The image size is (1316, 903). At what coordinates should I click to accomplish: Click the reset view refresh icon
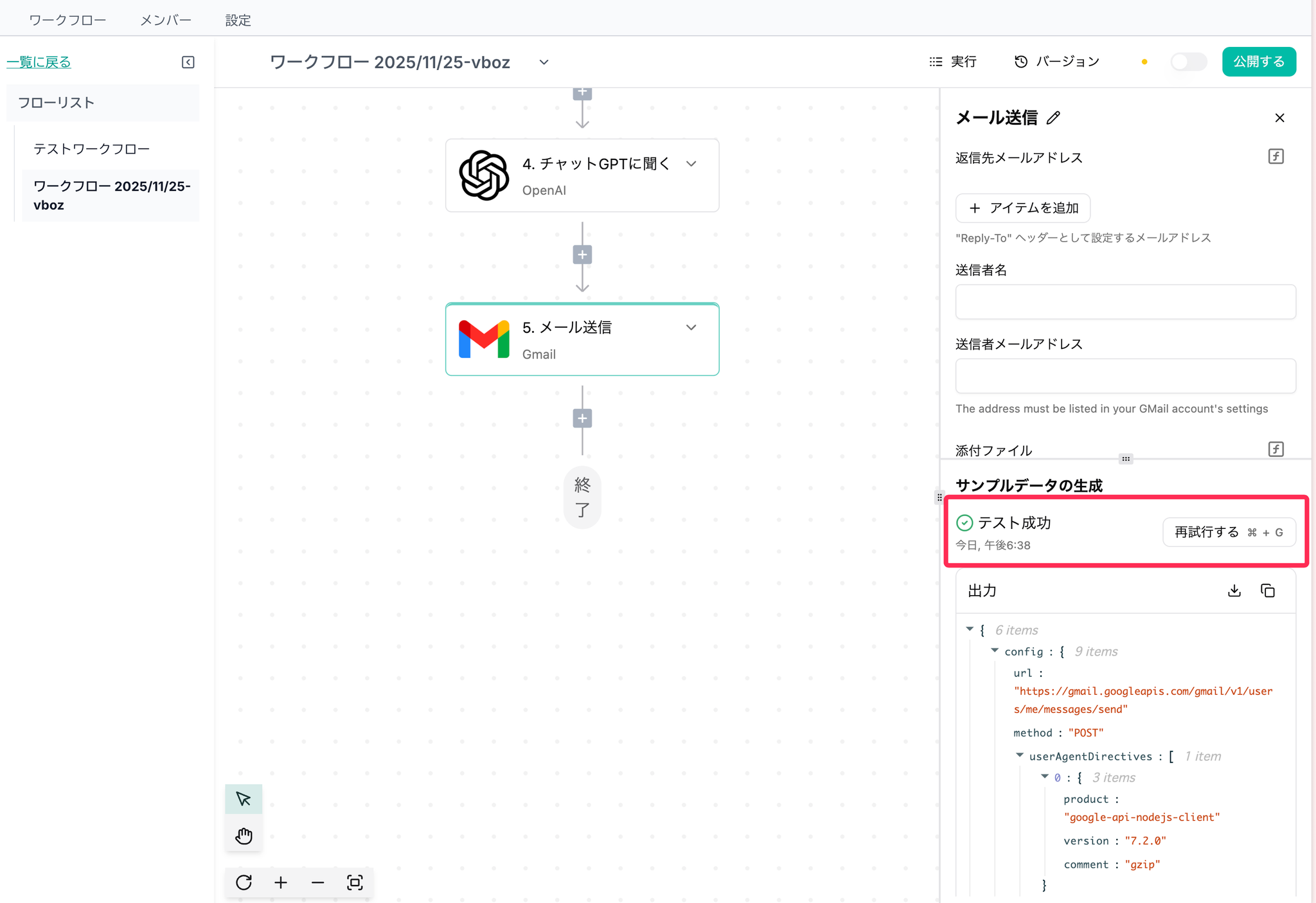pos(244,882)
